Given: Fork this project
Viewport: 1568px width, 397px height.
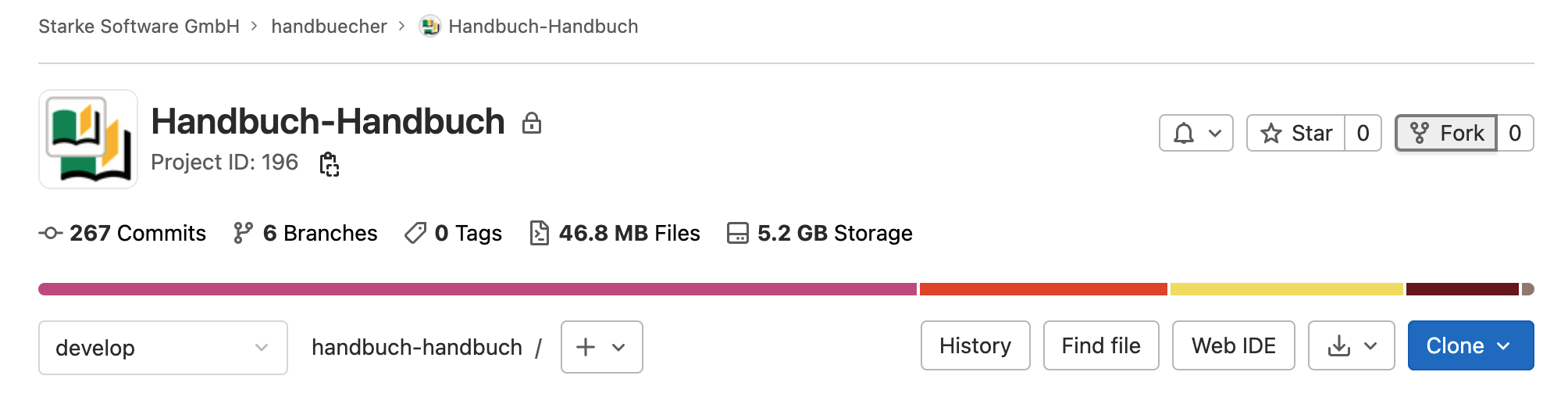Looking at the screenshot, I should tap(1446, 134).
